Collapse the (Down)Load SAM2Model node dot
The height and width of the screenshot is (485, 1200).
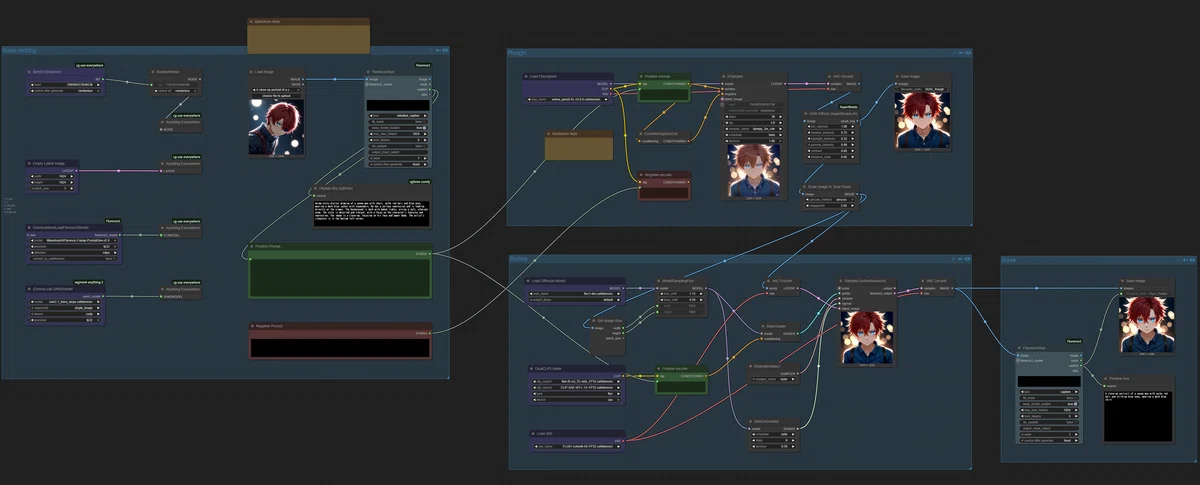click(28, 289)
